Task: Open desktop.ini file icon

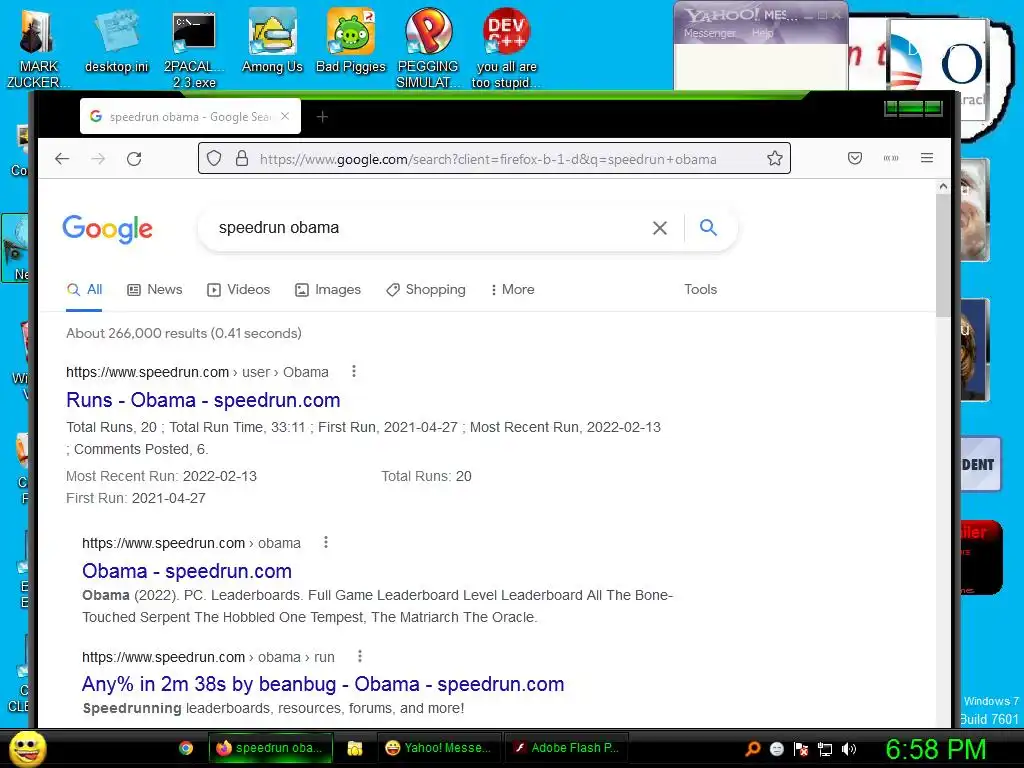Action: [116, 40]
